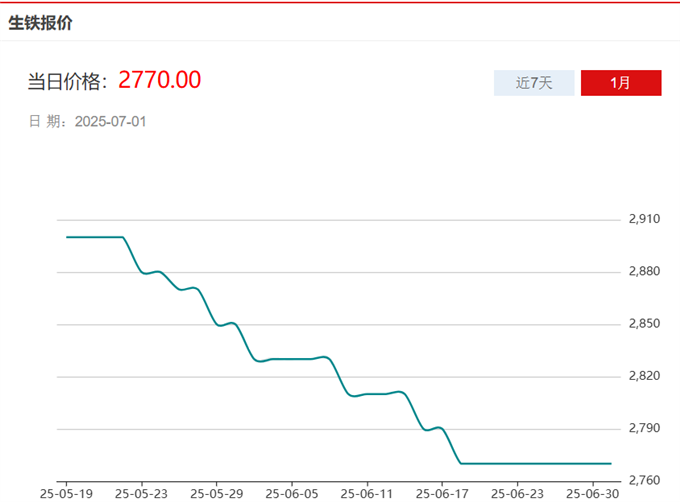
Task: Click the 25-05-29 x-axis date label
Action: click(216, 493)
